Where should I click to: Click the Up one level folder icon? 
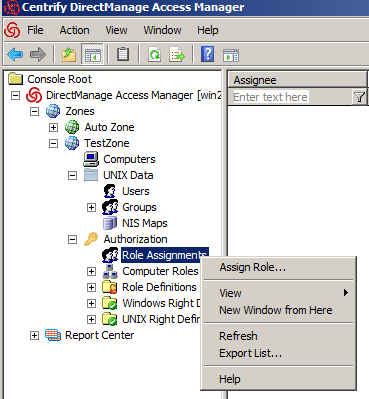(69, 54)
